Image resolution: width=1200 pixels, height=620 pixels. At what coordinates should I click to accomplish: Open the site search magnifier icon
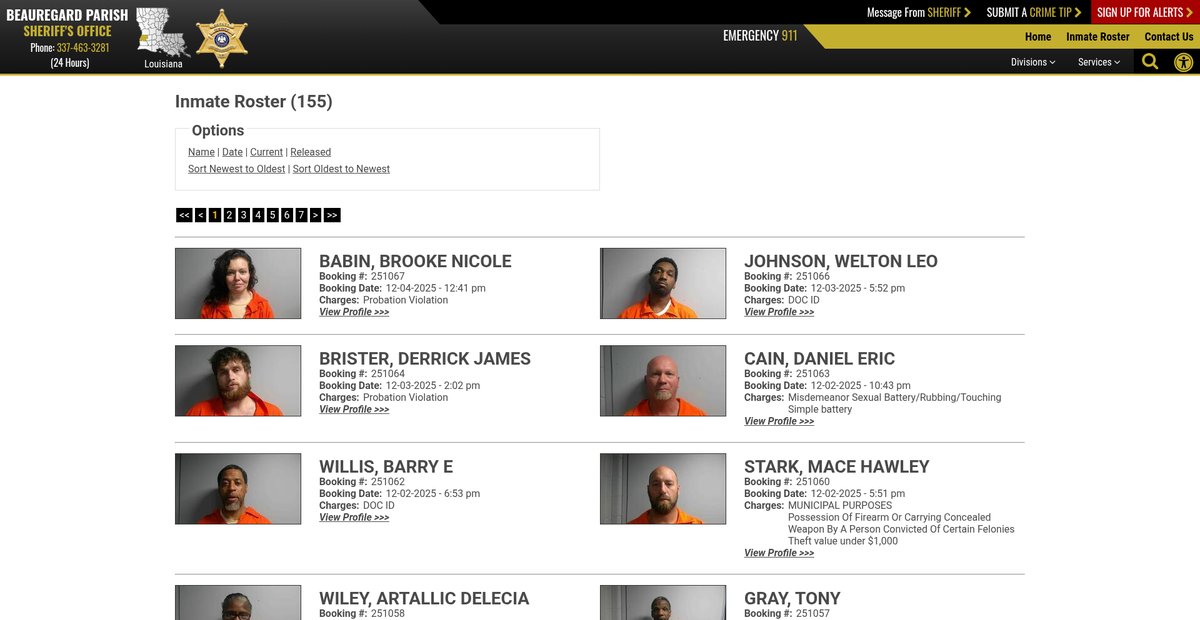click(x=1150, y=61)
